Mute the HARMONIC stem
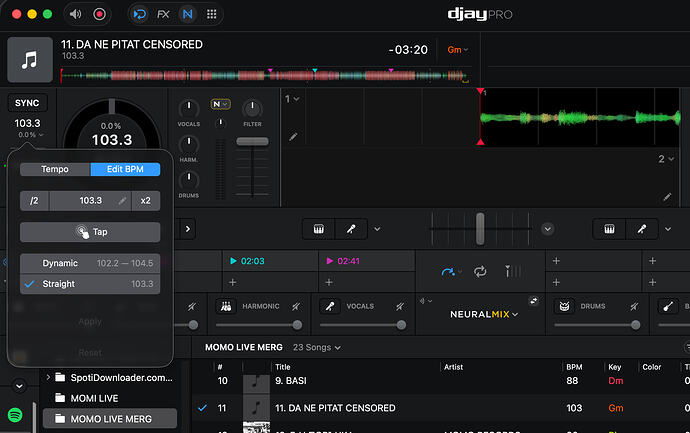This screenshot has width=690, height=433. 296,306
